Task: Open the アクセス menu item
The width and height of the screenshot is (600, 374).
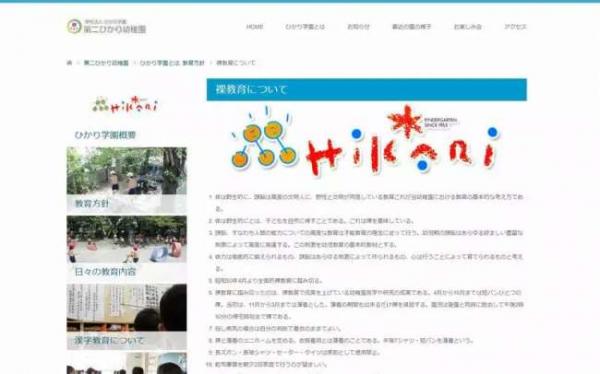Action: click(x=515, y=27)
